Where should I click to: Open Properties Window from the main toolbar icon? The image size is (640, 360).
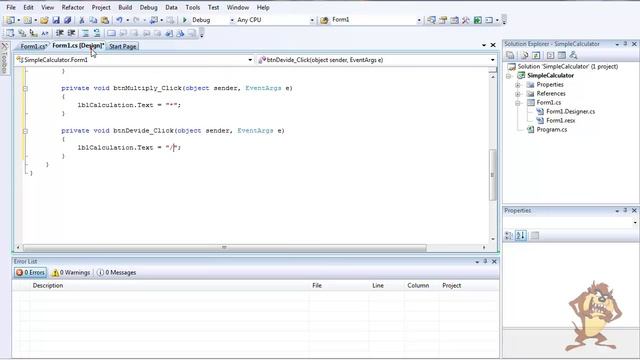443,20
